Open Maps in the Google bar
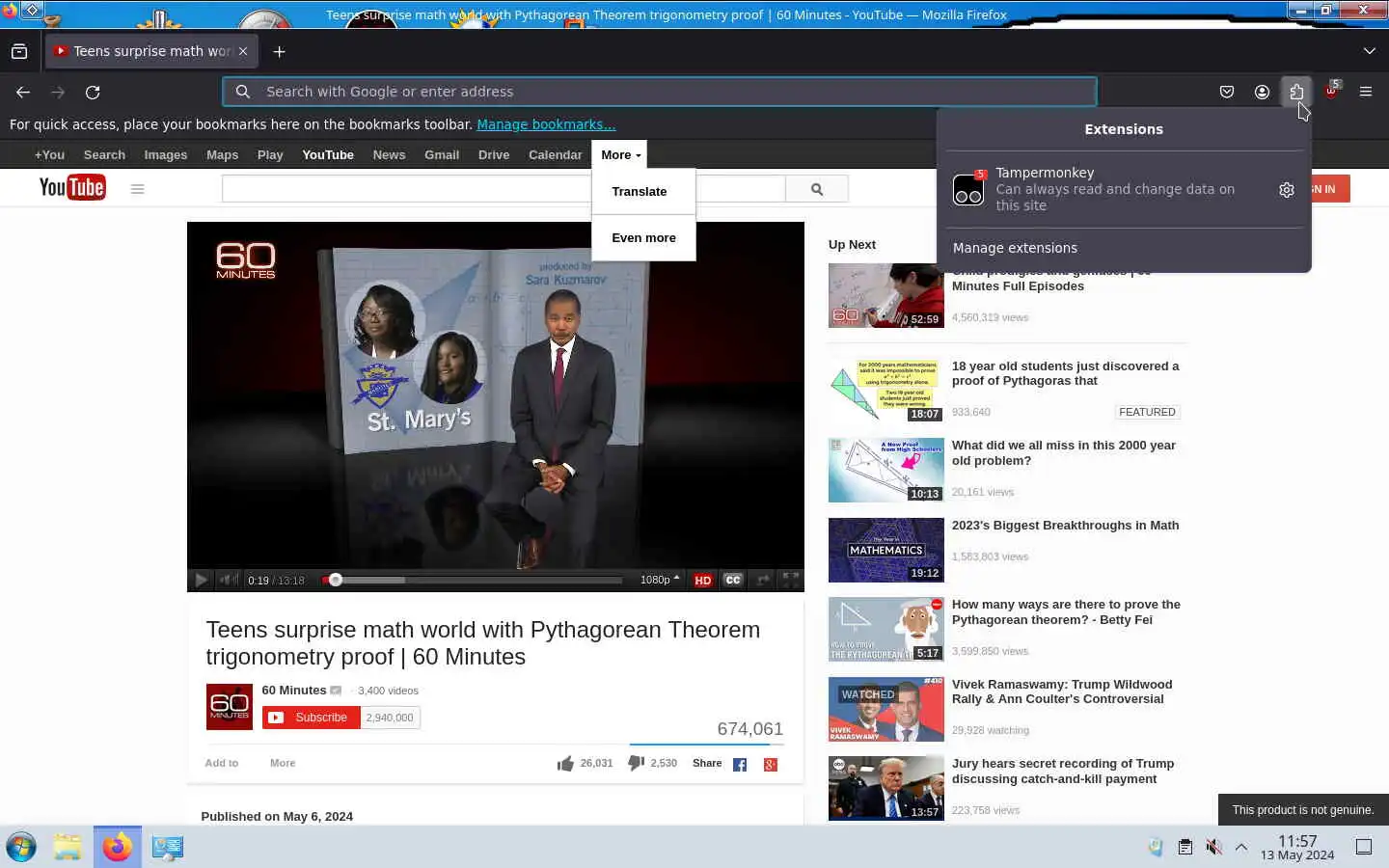The width and height of the screenshot is (1389, 868). click(x=222, y=154)
